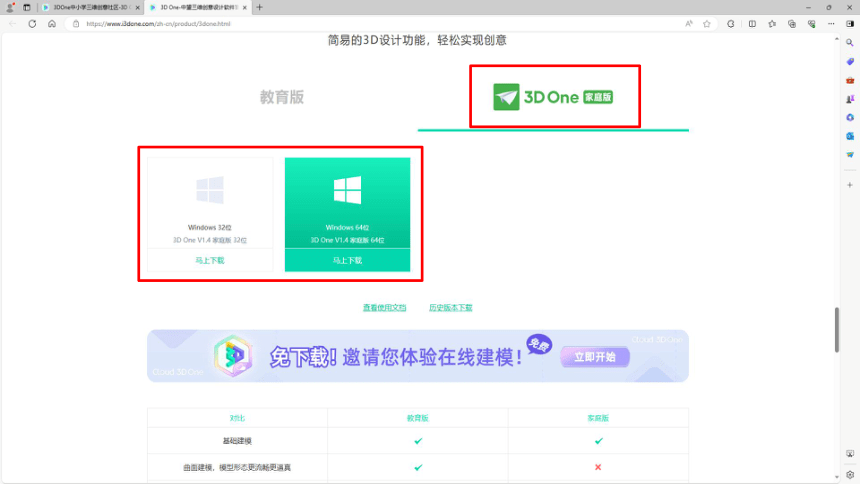Open sidebar Search magnifier icon
The image size is (860, 484).
[x=850, y=43]
